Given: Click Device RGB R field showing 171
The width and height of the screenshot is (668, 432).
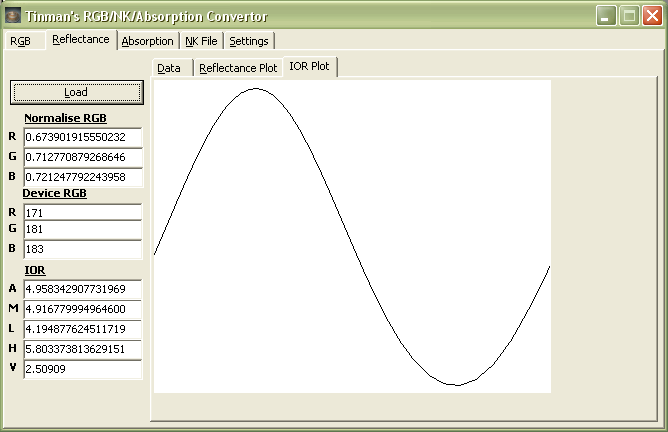Looking at the screenshot, I should coord(82,213).
